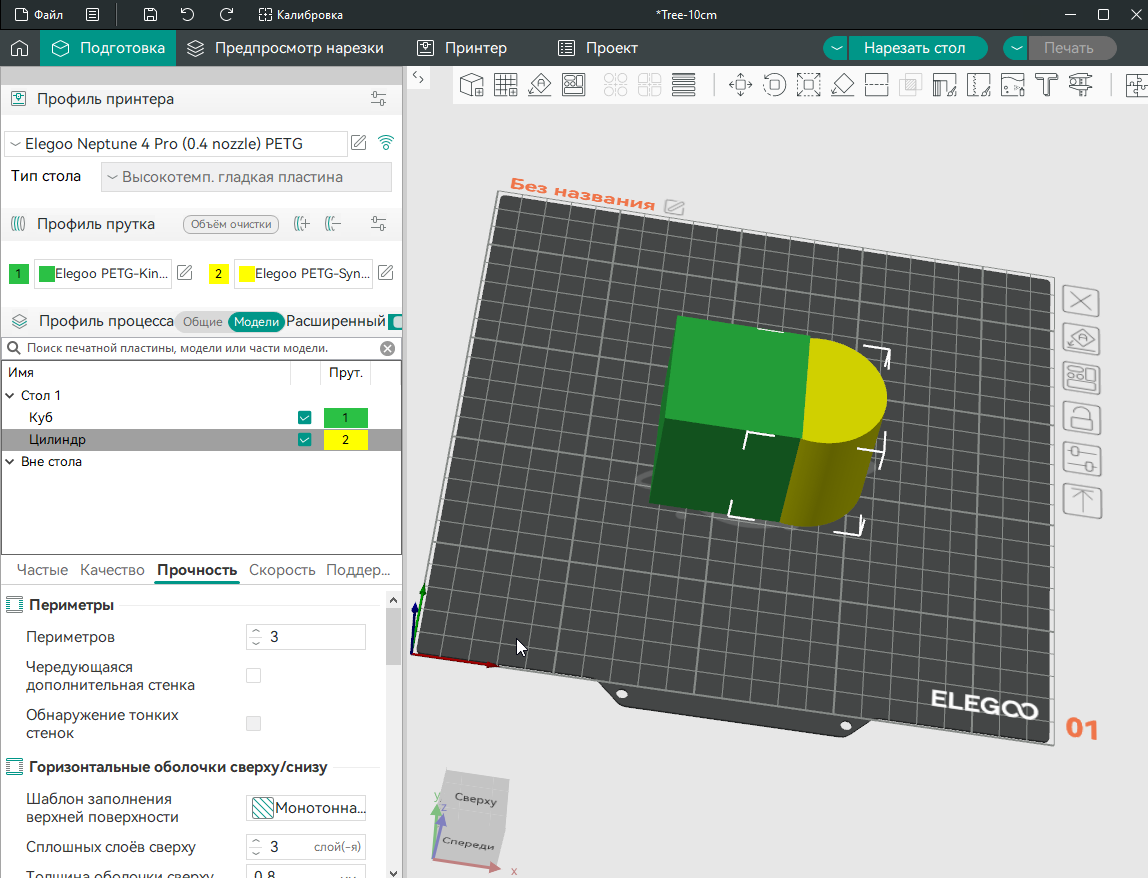The width and height of the screenshot is (1148, 878).
Task: Select the Measure caliper tool
Action: (1081, 85)
